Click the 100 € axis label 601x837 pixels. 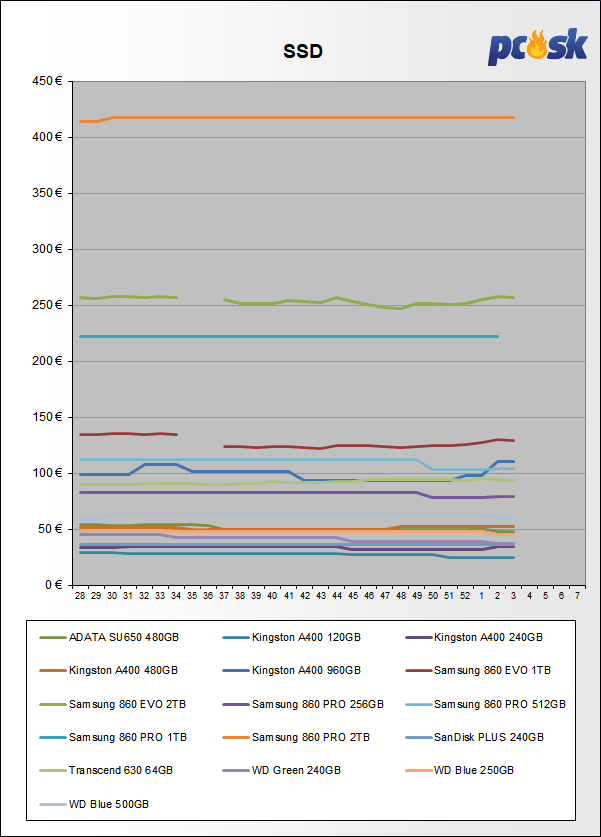(47, 473)
